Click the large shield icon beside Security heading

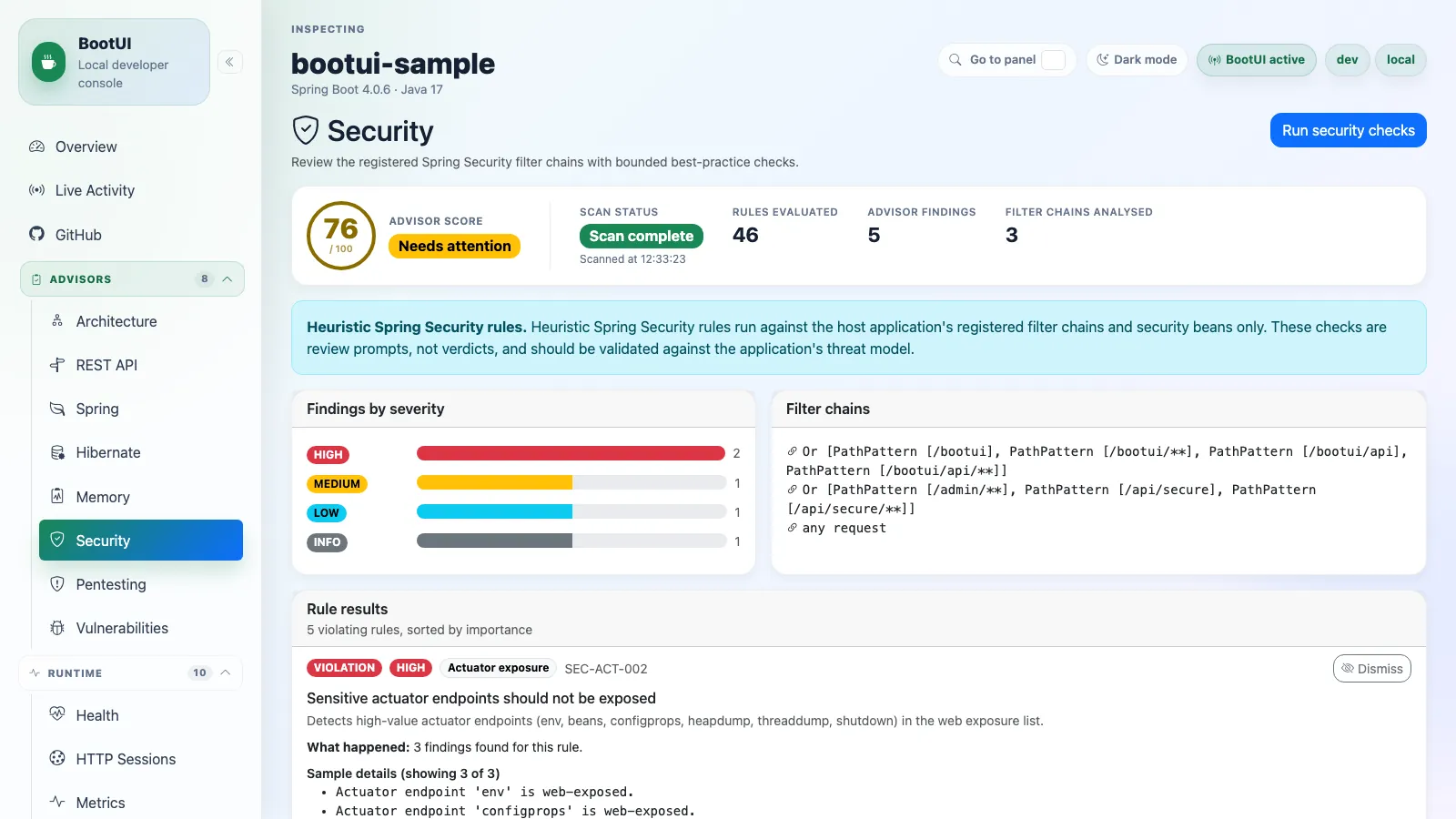[306, 130]
